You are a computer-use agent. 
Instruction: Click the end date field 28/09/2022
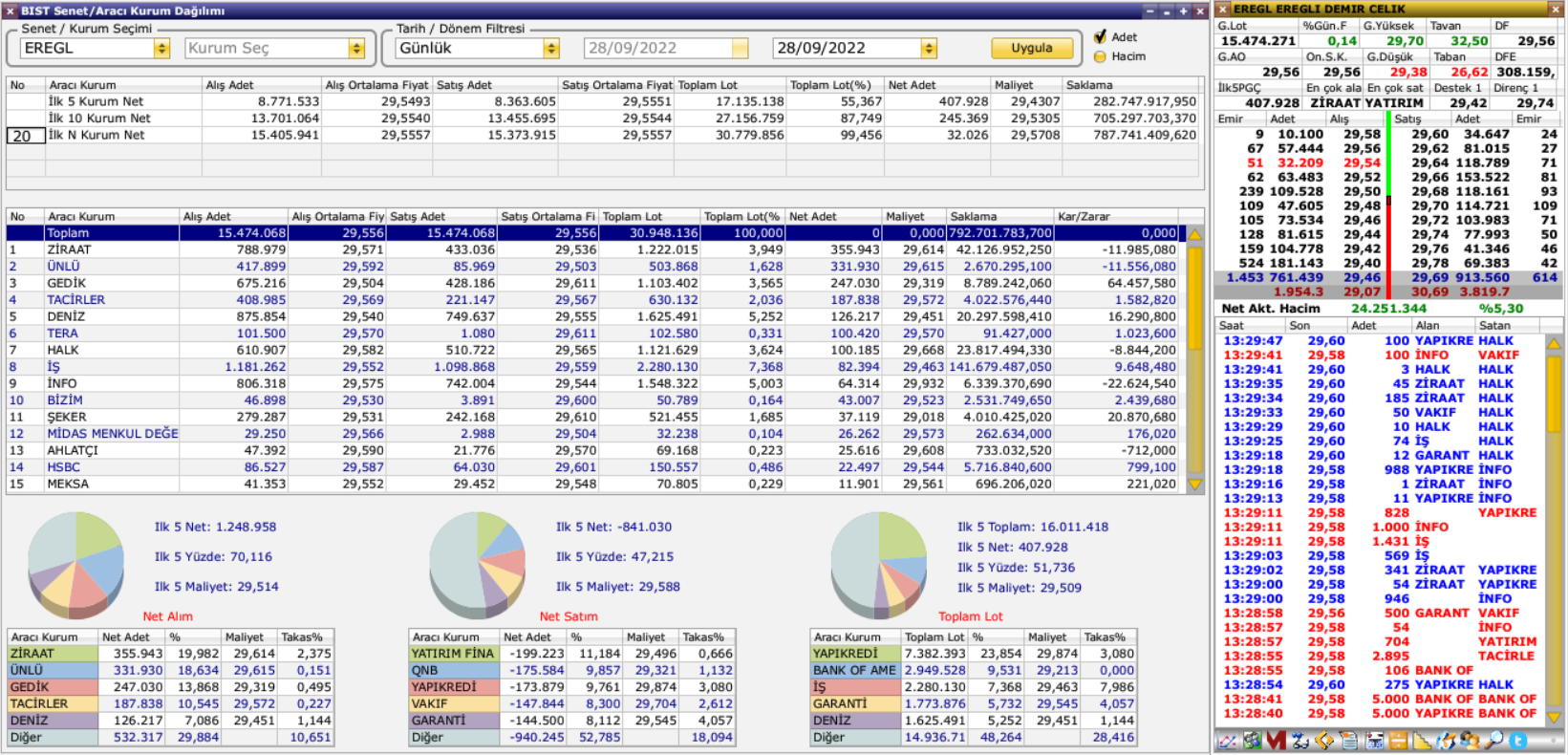pyautogui.click(x=847, y=48)
